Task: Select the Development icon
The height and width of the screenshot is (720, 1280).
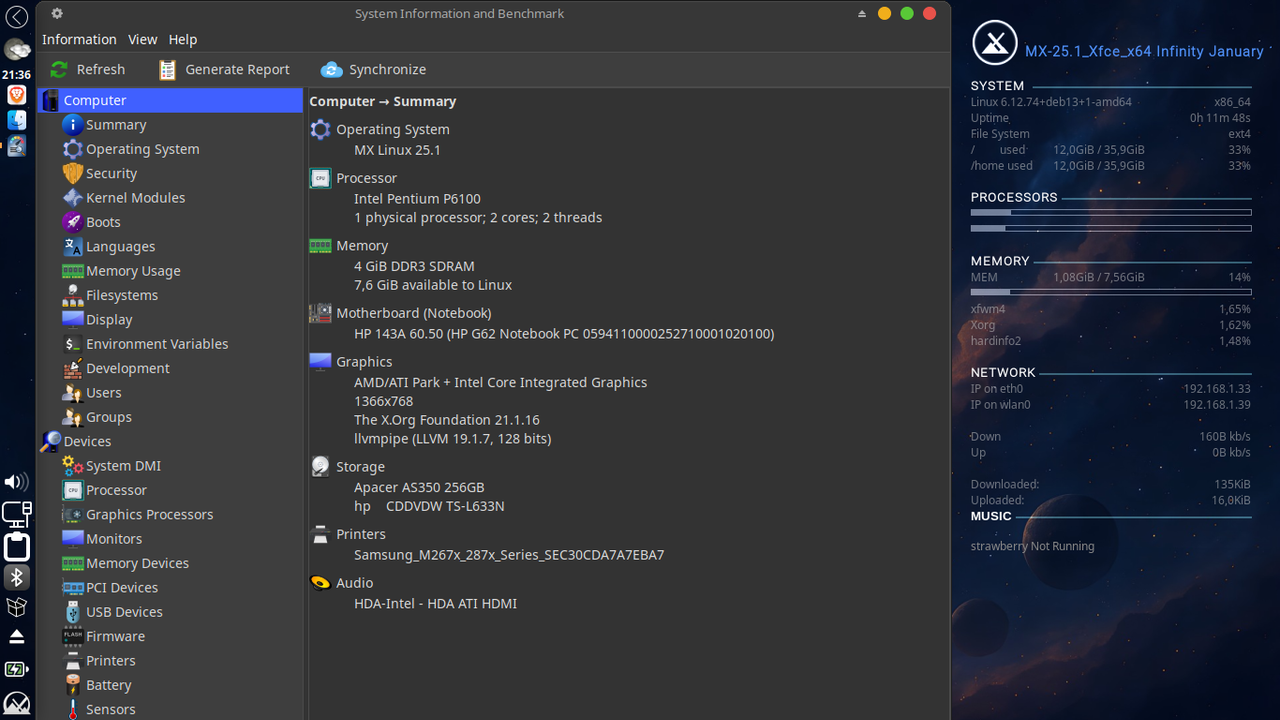Action: click(72, 368)
